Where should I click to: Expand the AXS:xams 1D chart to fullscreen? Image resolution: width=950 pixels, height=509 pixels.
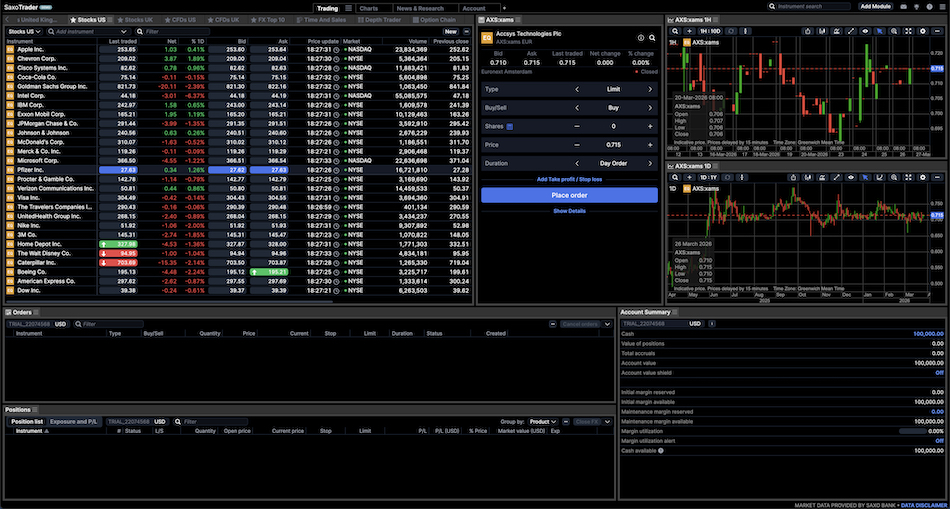(908, 177)
